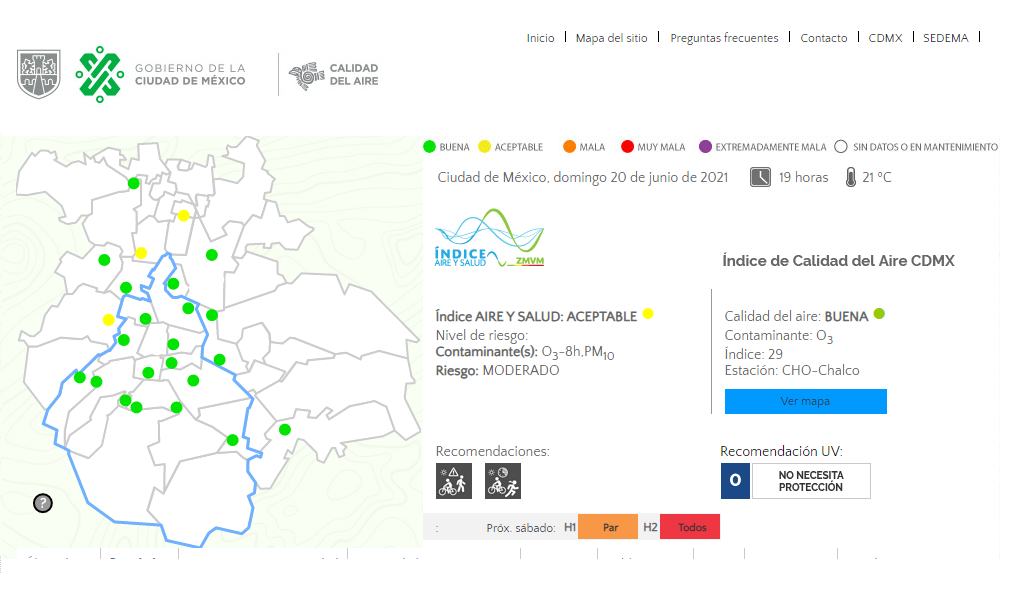Click the text 'Estación: CHO-Chalco'
The image size is (1016, 604).
tap(792, 371)
